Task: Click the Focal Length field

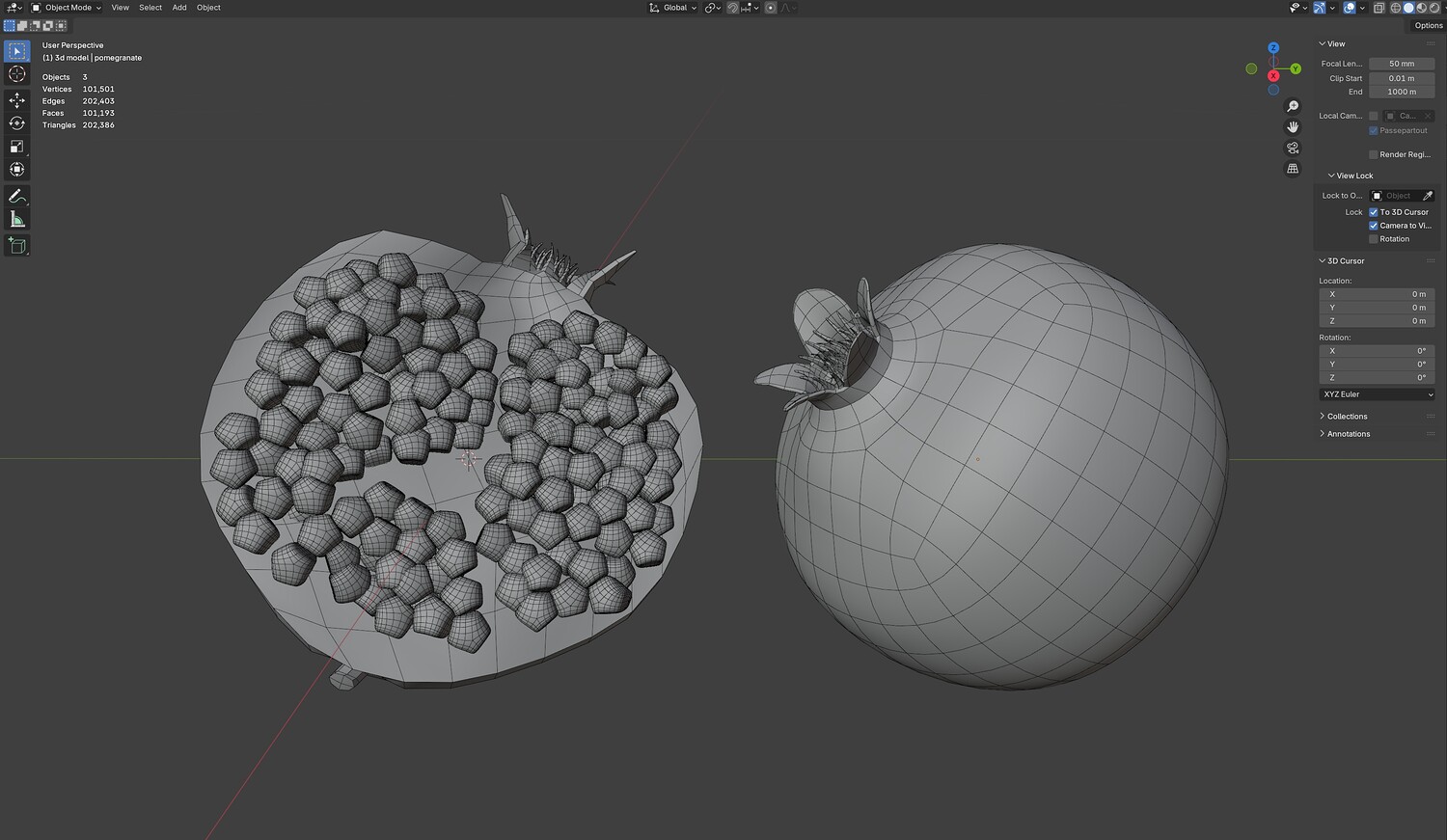Action: click(1402, 64)
